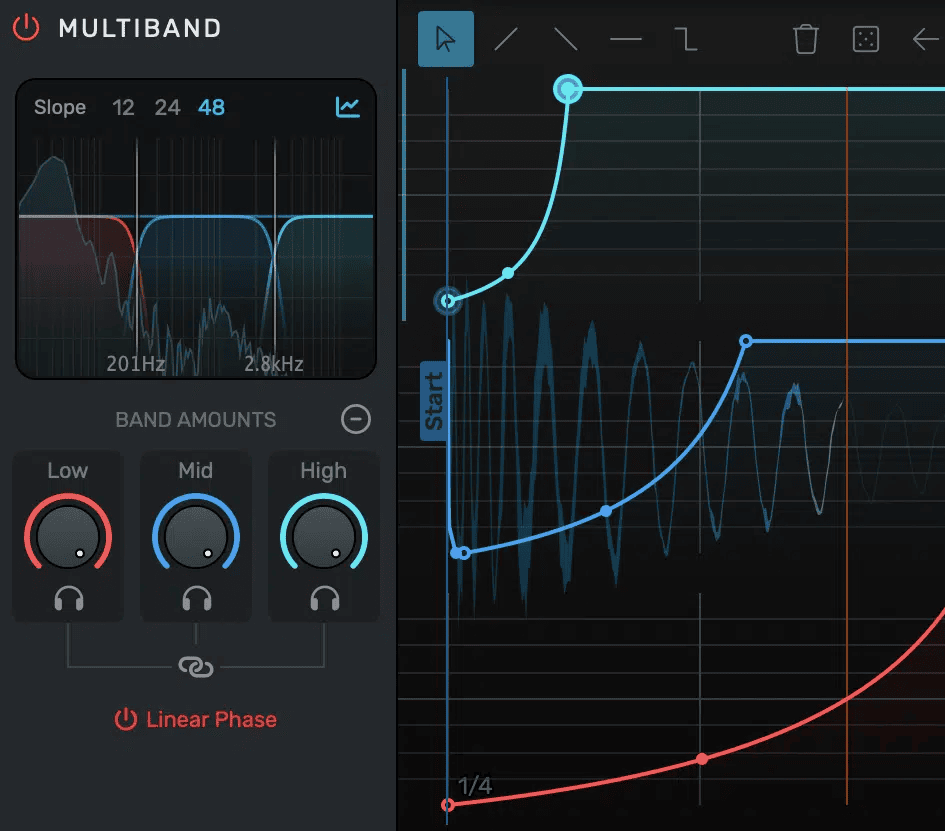Click the dice randomize icon
The image size is (945, 831).
tap(864, 40)
